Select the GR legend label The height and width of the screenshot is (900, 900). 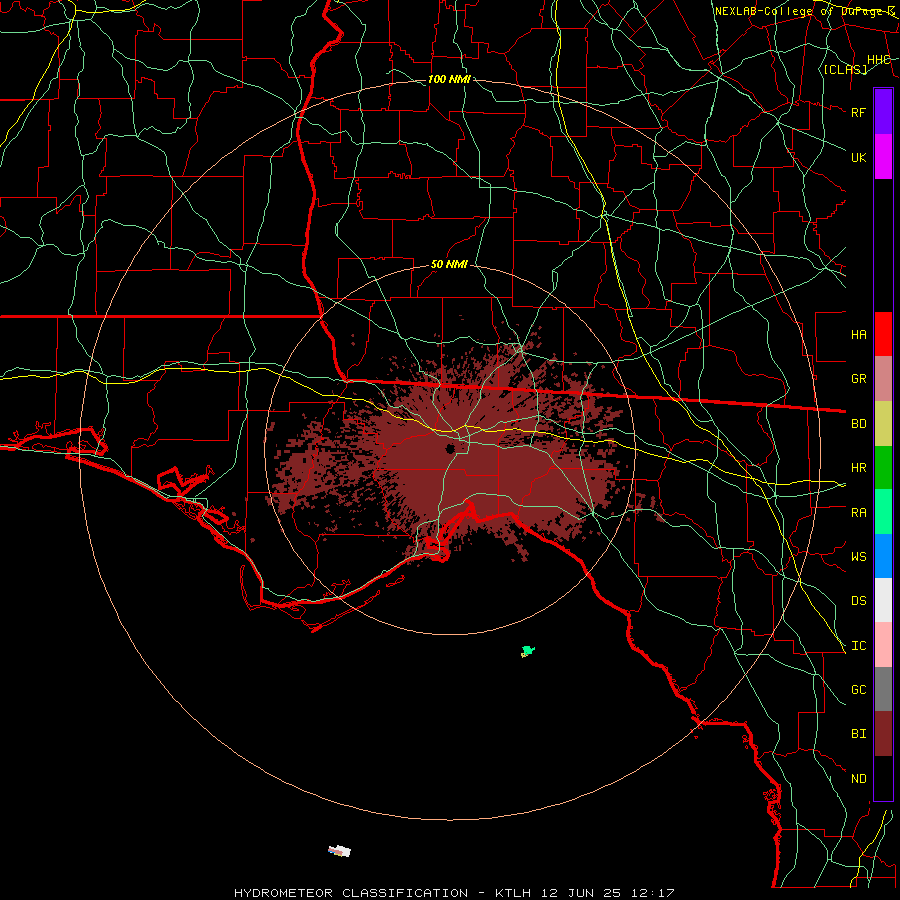(x=858, y=379)
